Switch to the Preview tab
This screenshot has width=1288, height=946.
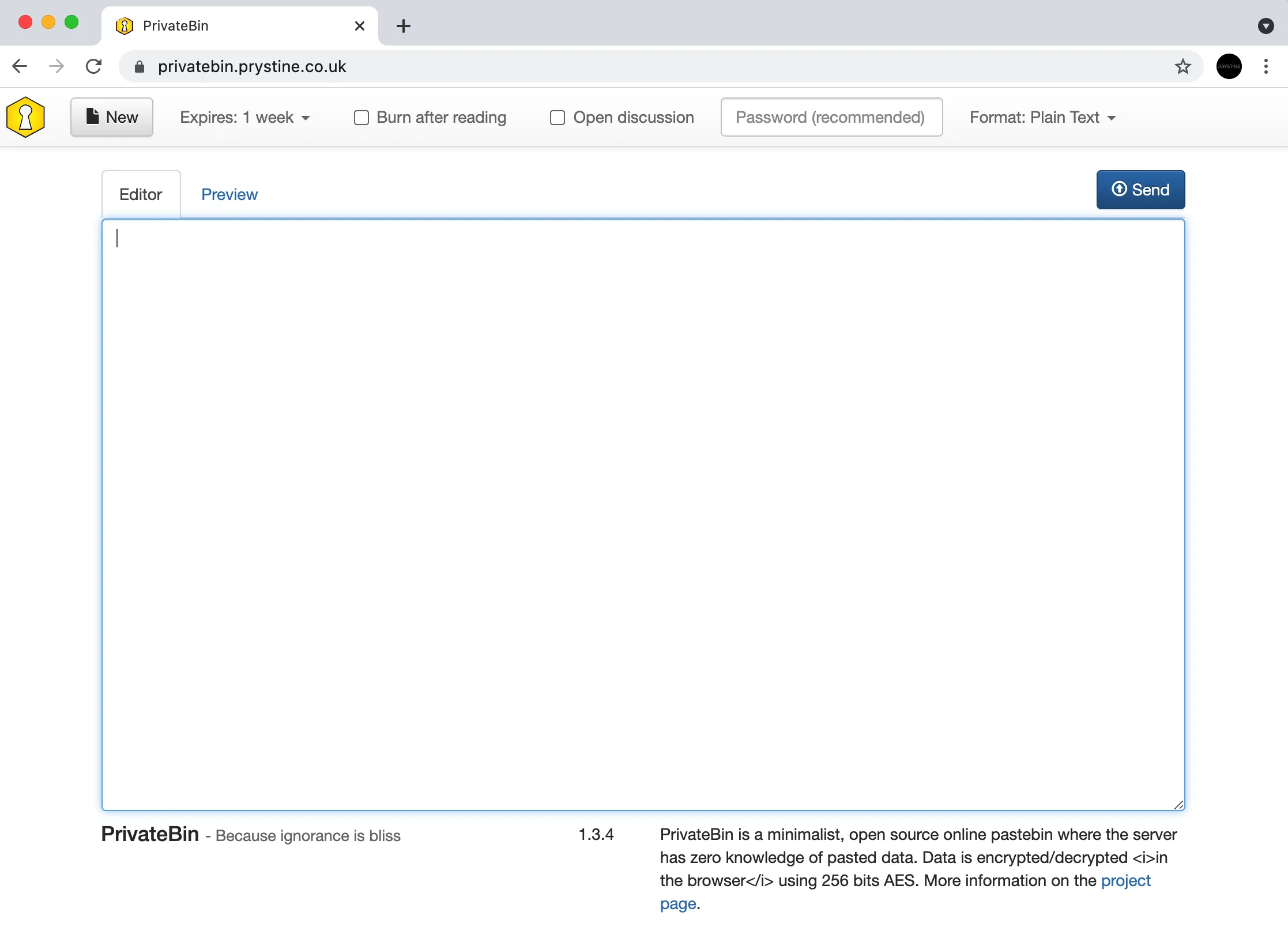(229, 194)
